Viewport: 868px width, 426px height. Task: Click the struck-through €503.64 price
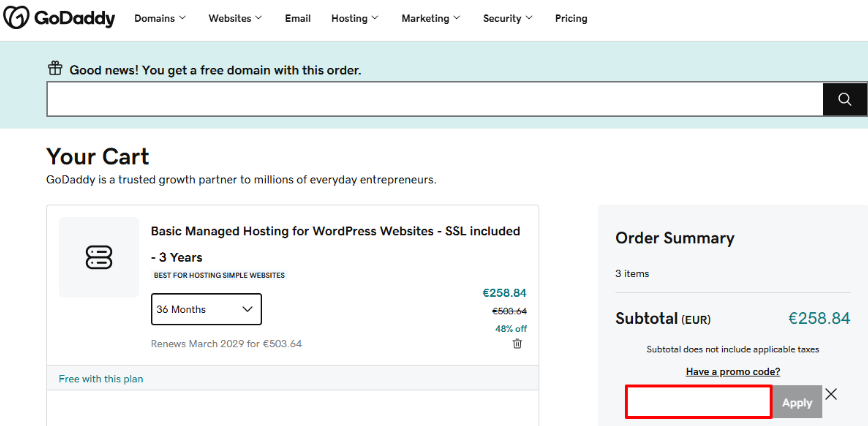509,311
